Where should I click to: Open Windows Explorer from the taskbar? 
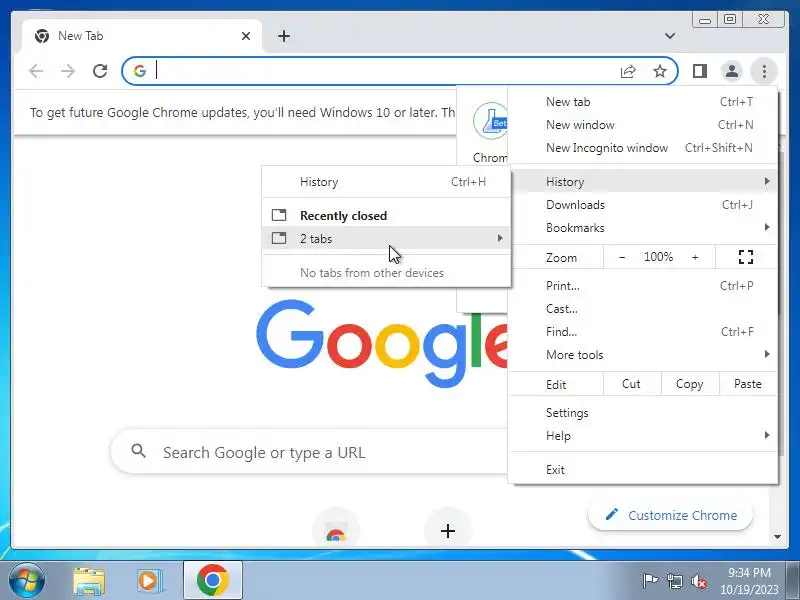(89, 581)
